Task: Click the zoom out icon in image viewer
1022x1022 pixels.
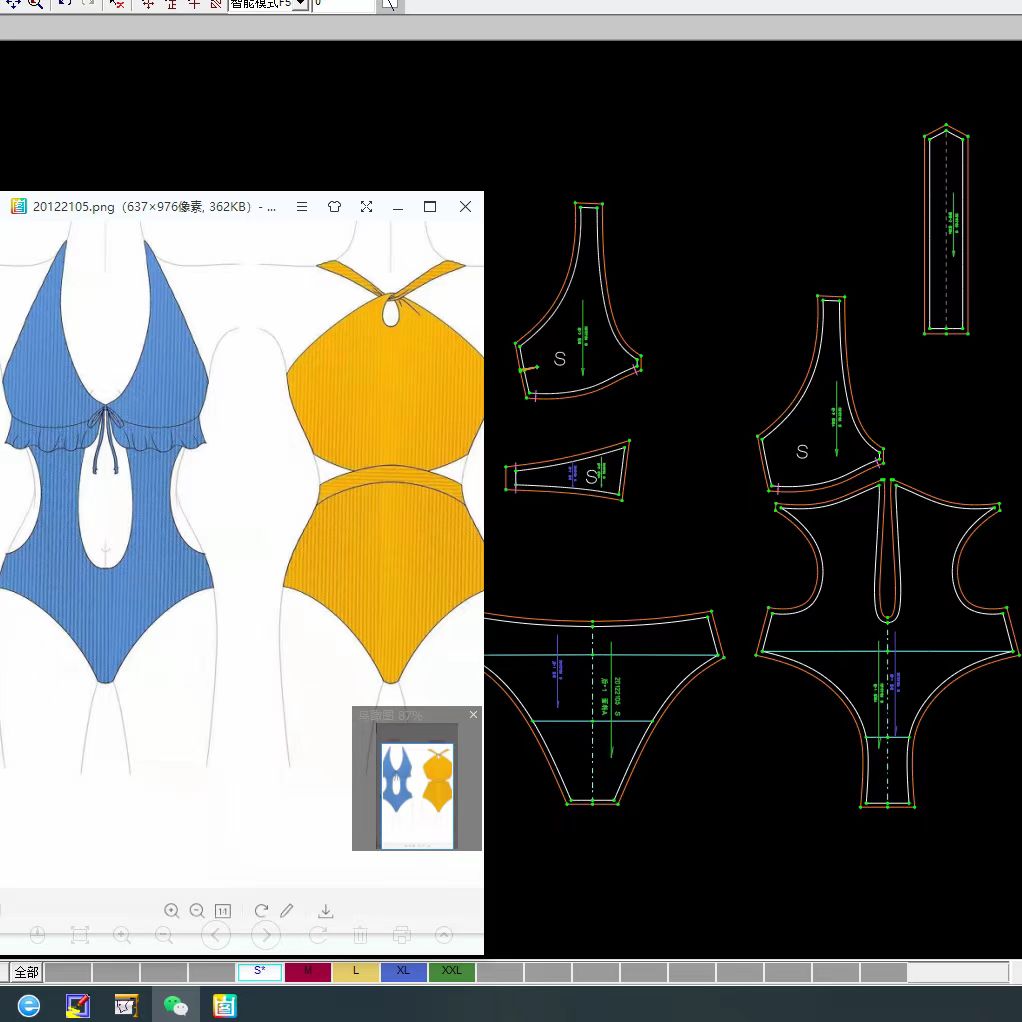Action: coord(198,911)
